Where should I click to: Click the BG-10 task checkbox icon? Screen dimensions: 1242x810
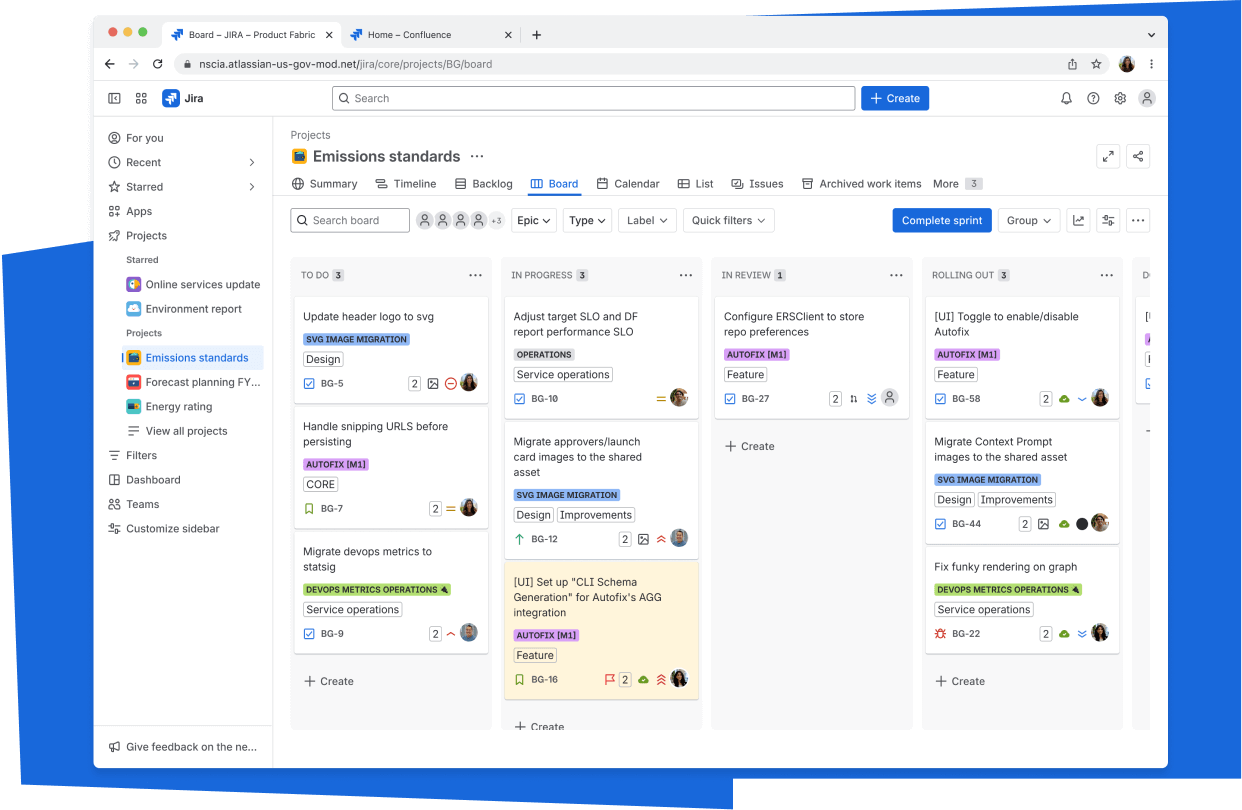tap(519, 398)
